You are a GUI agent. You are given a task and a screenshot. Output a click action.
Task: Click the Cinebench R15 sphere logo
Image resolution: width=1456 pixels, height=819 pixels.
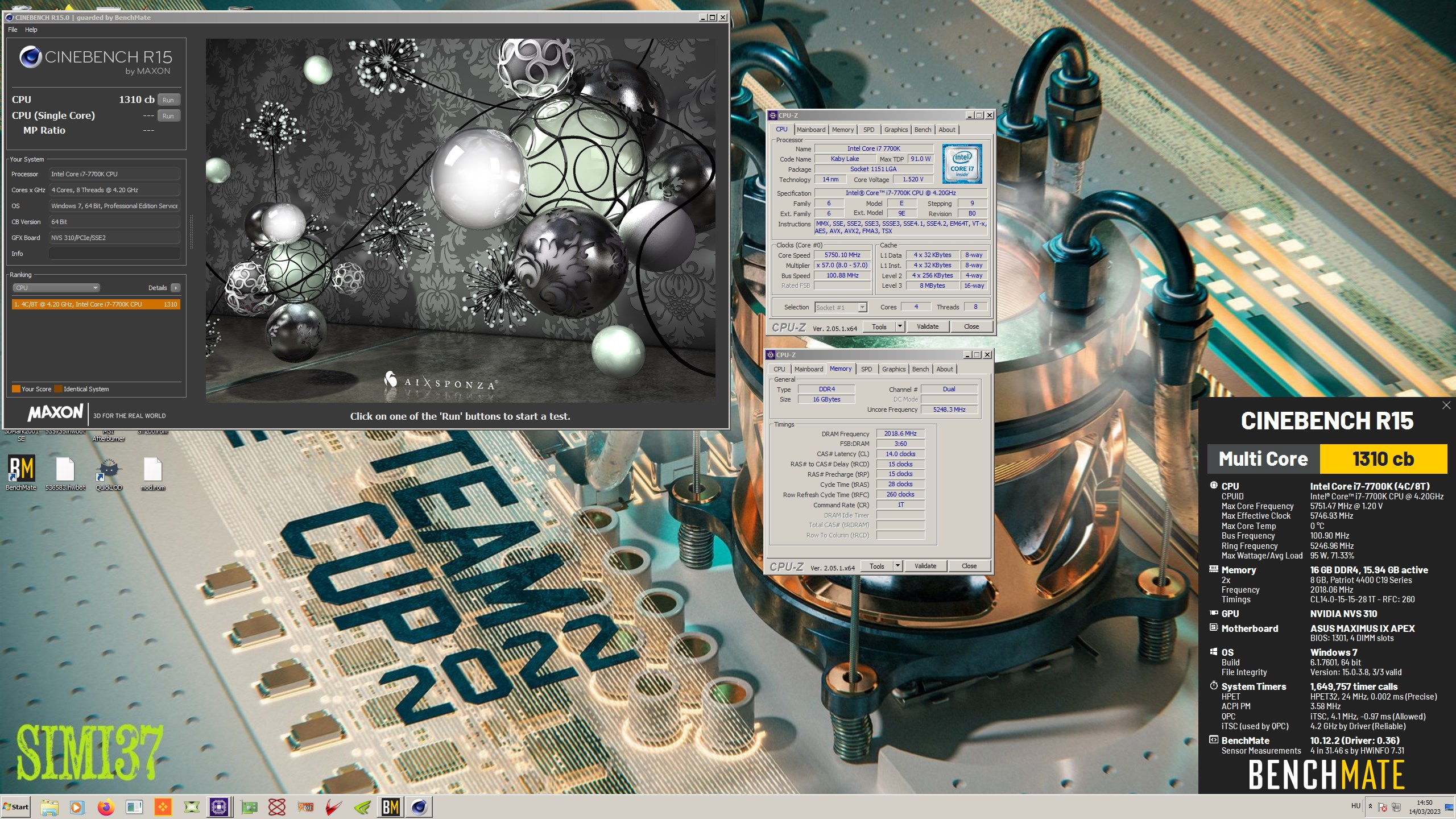click(30, 57)
